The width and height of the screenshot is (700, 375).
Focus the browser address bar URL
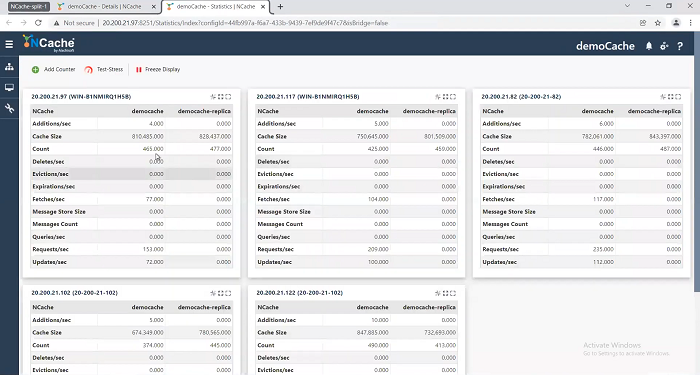245,23
